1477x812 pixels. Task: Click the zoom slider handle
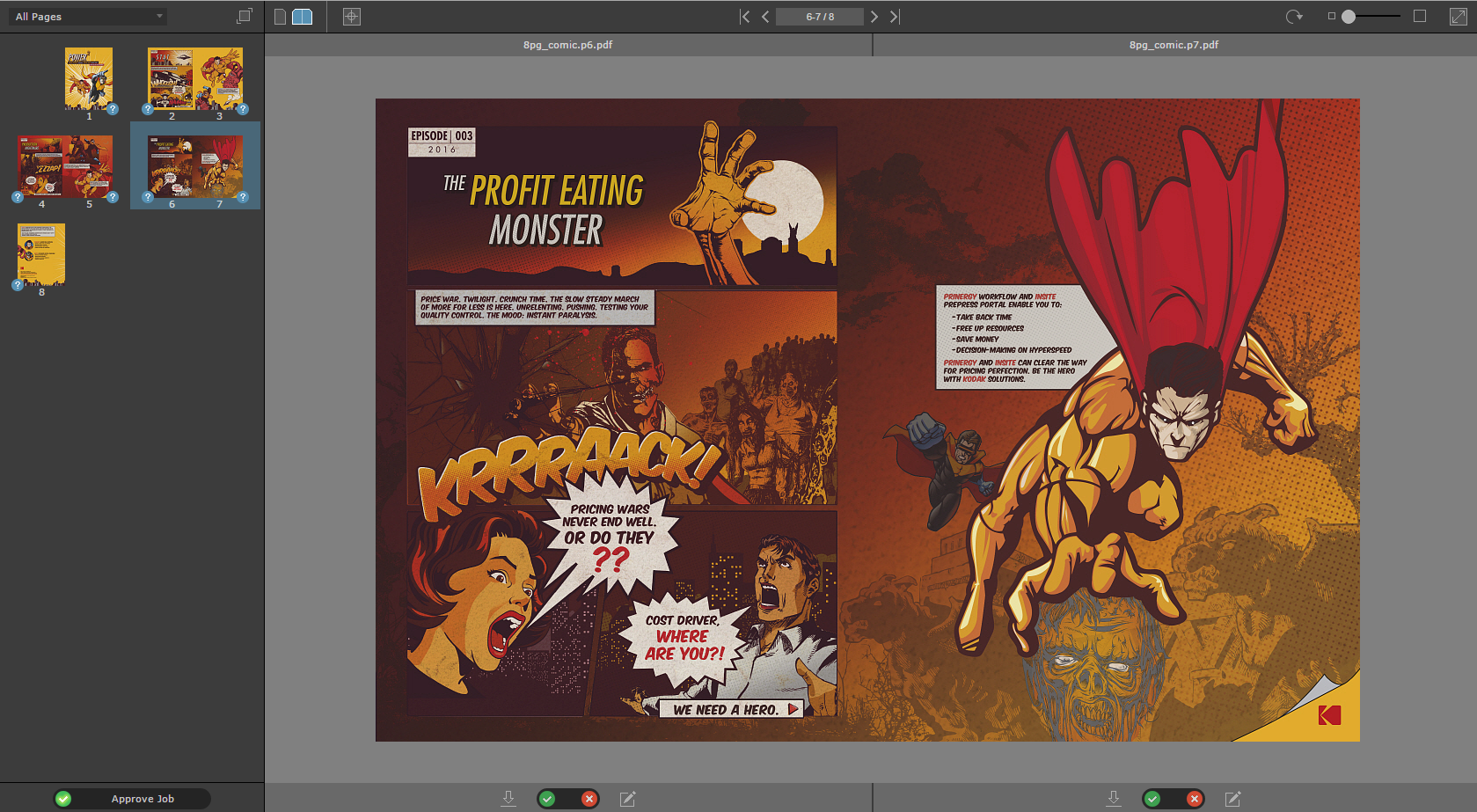tap(1349, 17)
